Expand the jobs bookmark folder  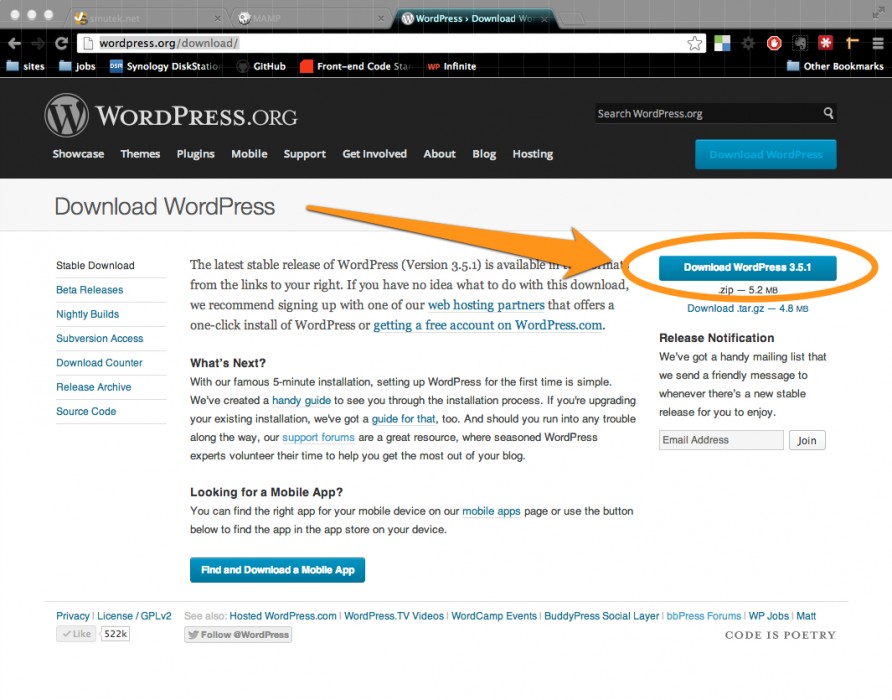[77, 67]
